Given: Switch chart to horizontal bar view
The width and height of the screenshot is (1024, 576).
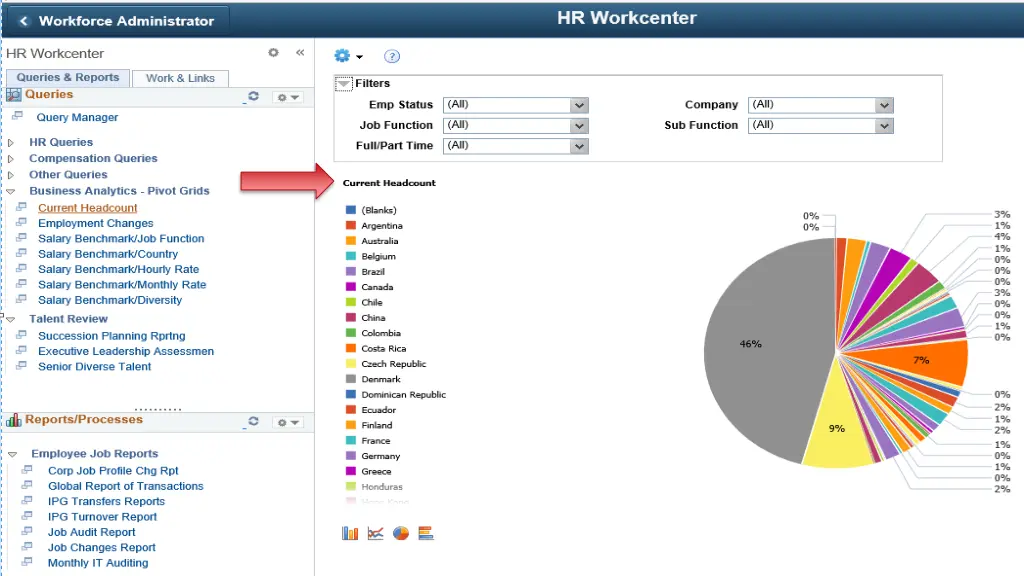Looking at the screenshot, I should tap(426, 534).
